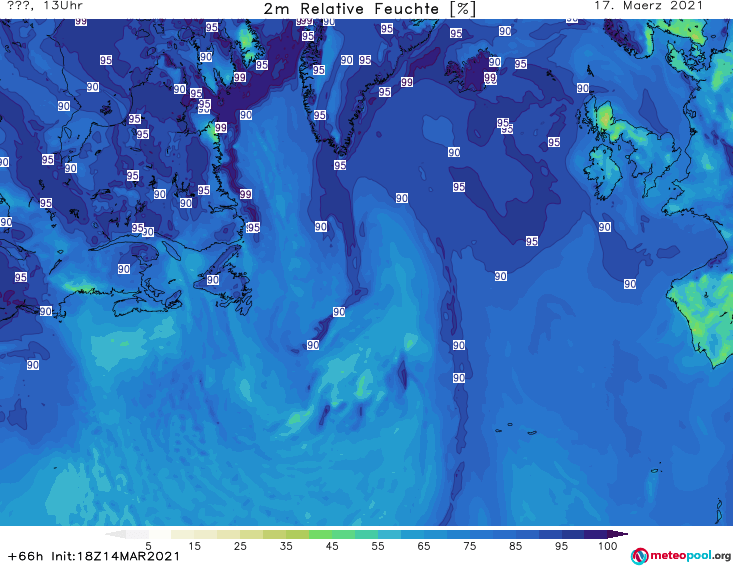Click the legend value '45'
Image resolution: width=733 pixels, height=566 pixels.
[x=331, y=546]
